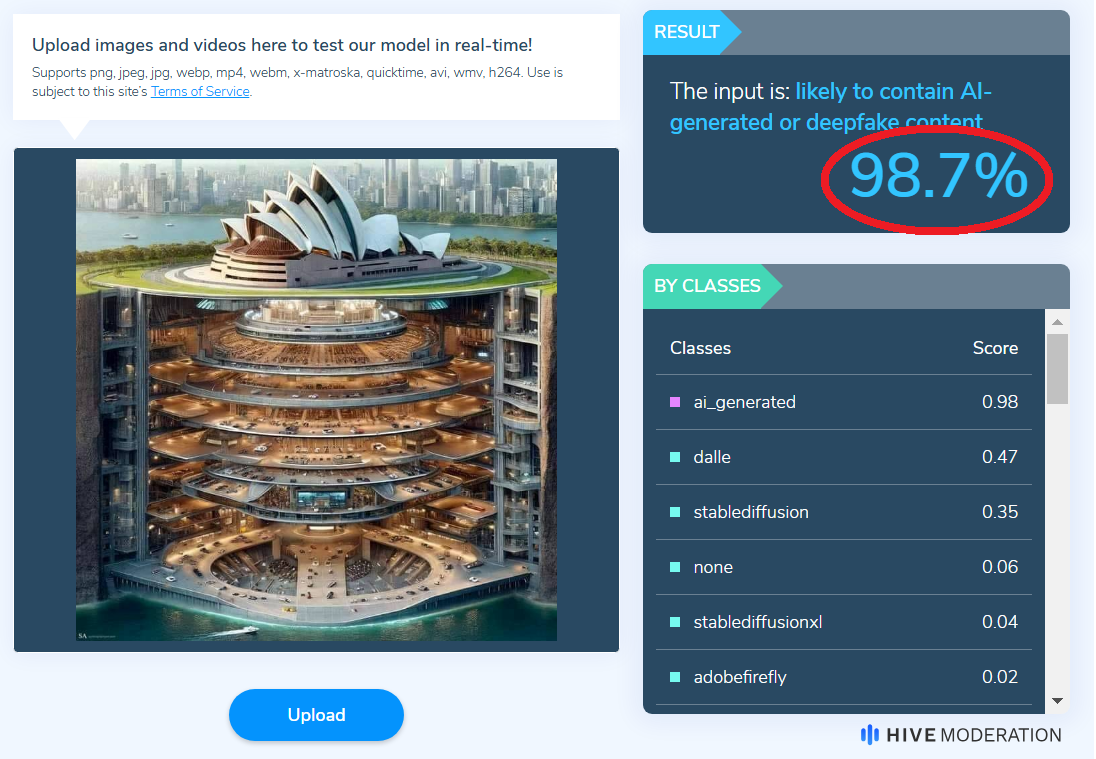Click the purple ai_generated class marker
1096x759 pixels.
click(675, 402)
